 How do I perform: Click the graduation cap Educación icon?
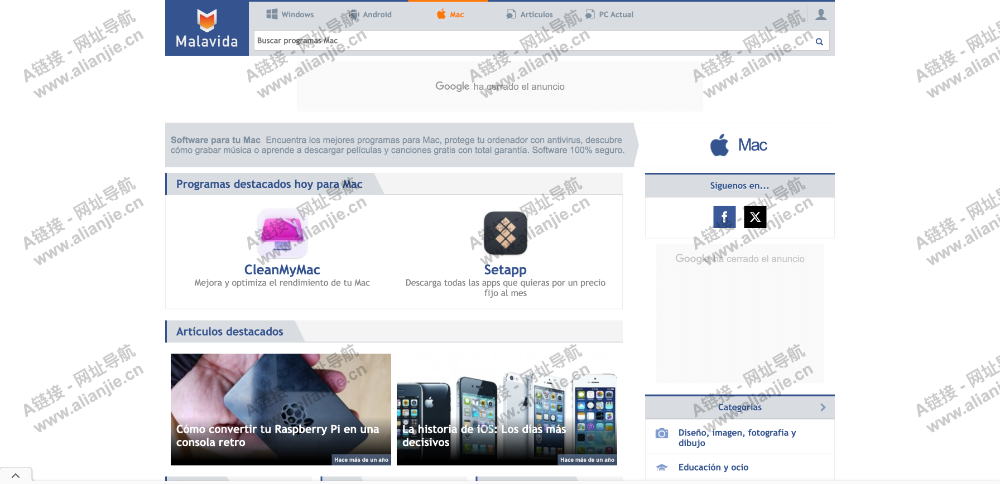[662, 467]
